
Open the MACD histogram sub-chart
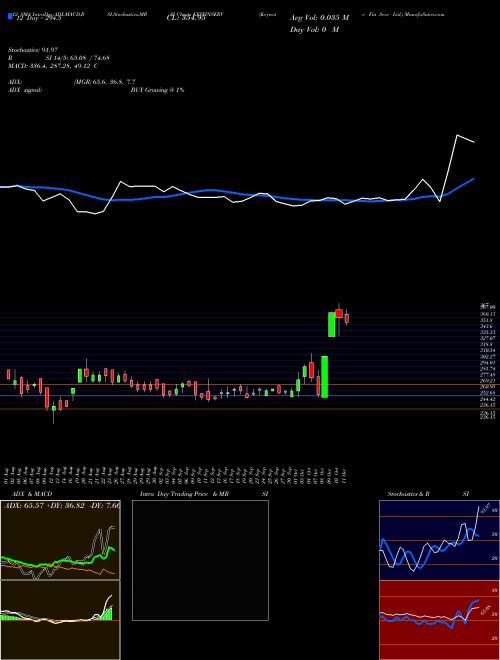60,620
